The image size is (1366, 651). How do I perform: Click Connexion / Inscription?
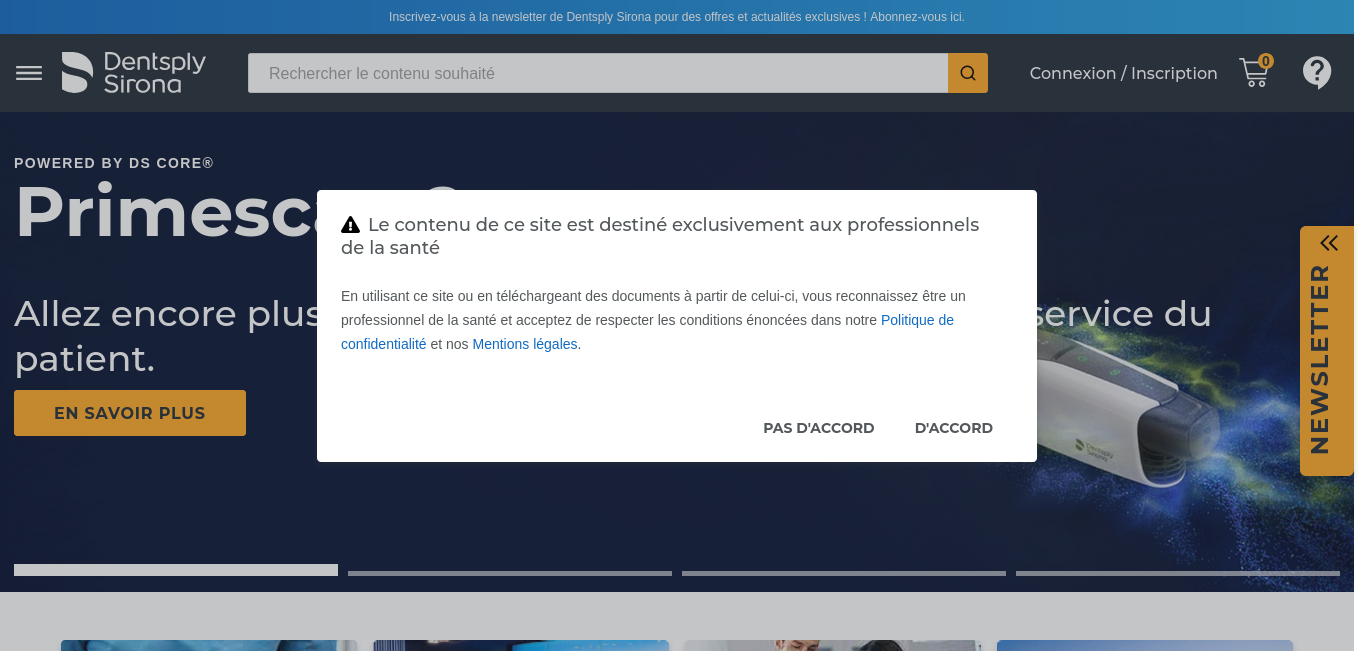click(1124, 73)
